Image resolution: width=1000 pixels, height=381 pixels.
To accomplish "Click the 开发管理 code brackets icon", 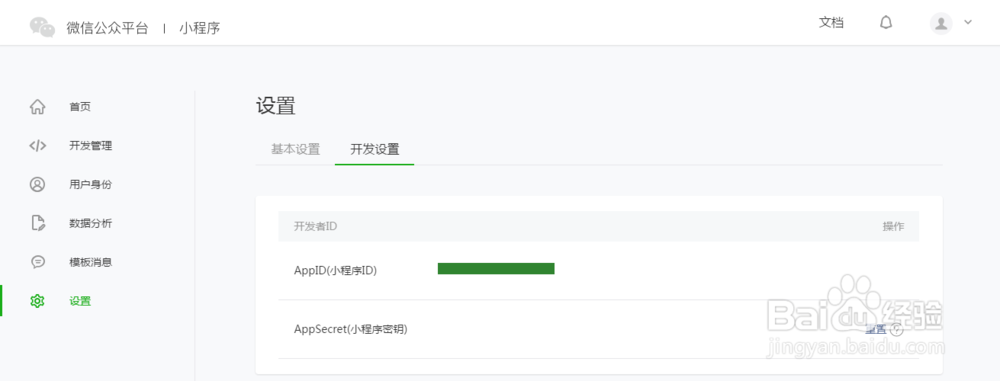I will [x=38, y=146].
